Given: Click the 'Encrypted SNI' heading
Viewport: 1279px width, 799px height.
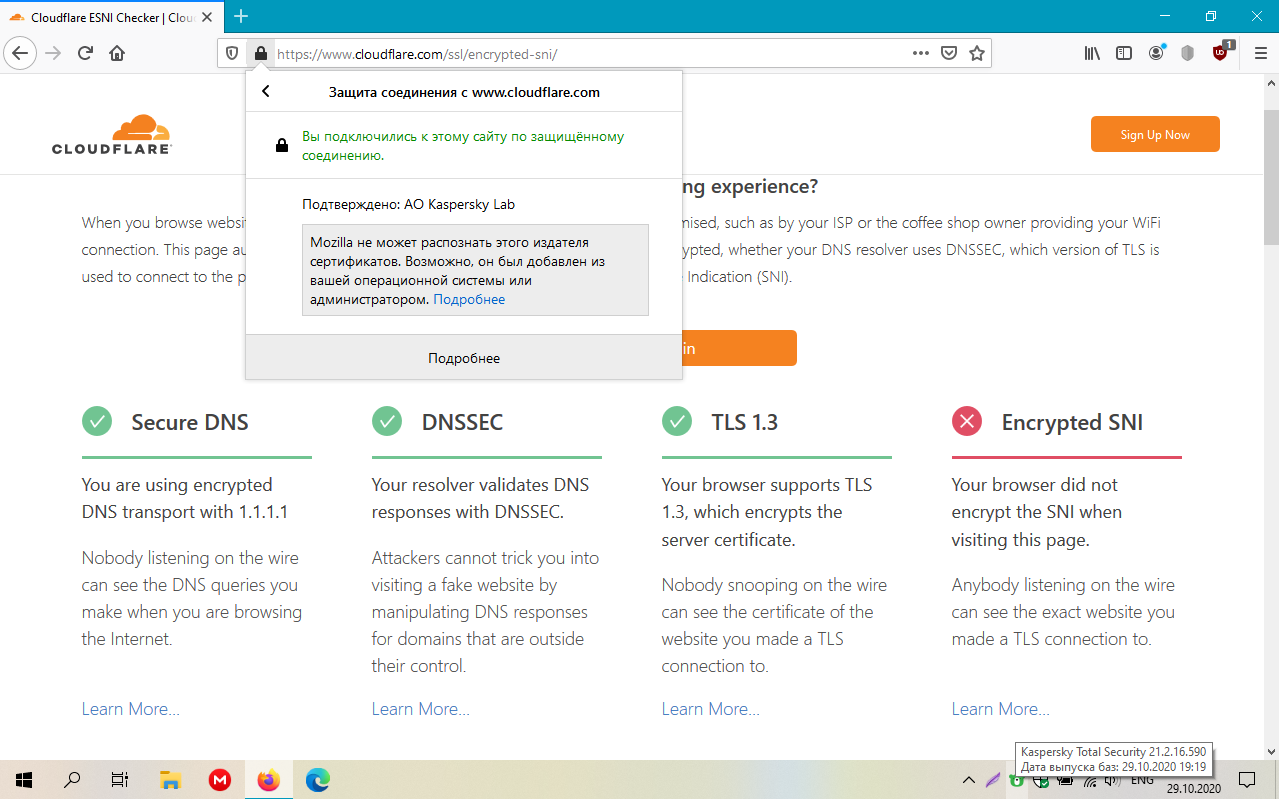Looking at the screenshot, I should point(1072,422).
